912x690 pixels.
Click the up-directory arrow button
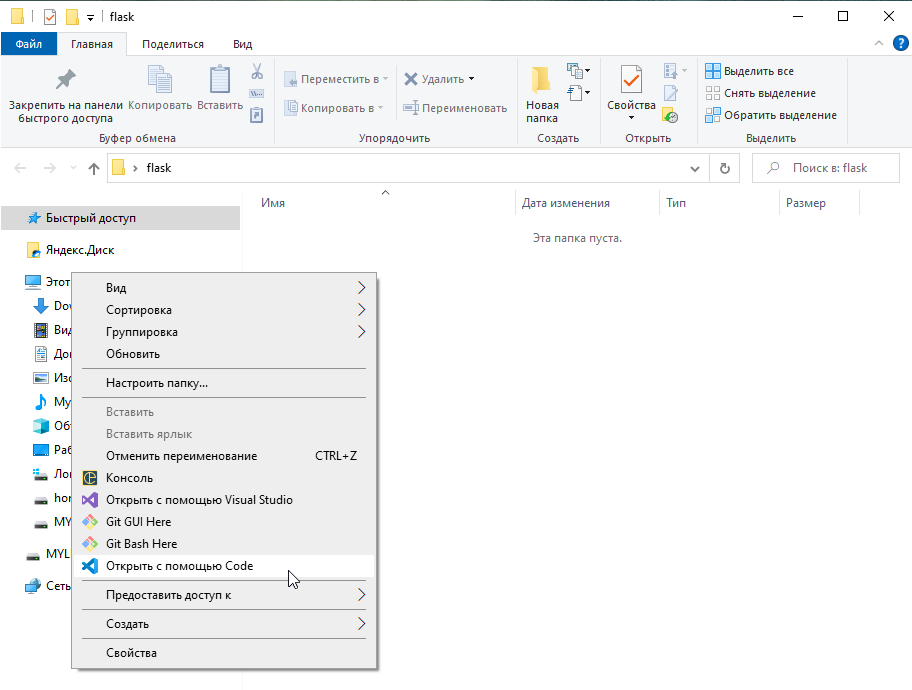point(94,169)
